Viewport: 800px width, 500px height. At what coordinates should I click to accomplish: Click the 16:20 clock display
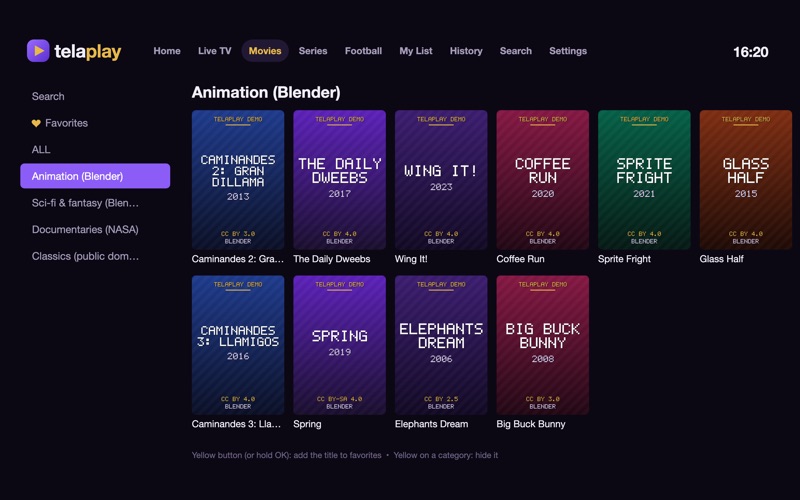coord(751,52)
